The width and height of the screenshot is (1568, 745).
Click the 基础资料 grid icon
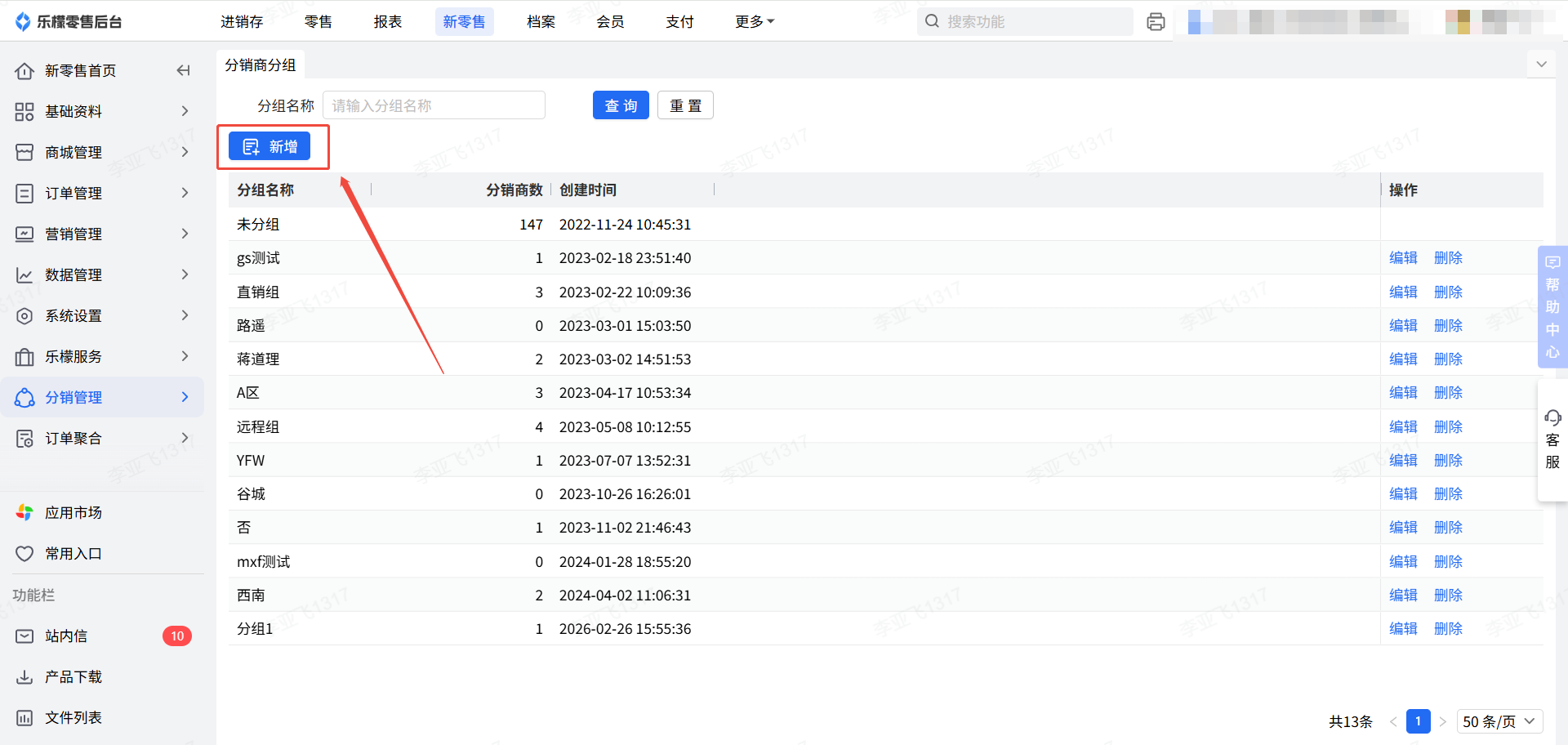coord(24,112)
